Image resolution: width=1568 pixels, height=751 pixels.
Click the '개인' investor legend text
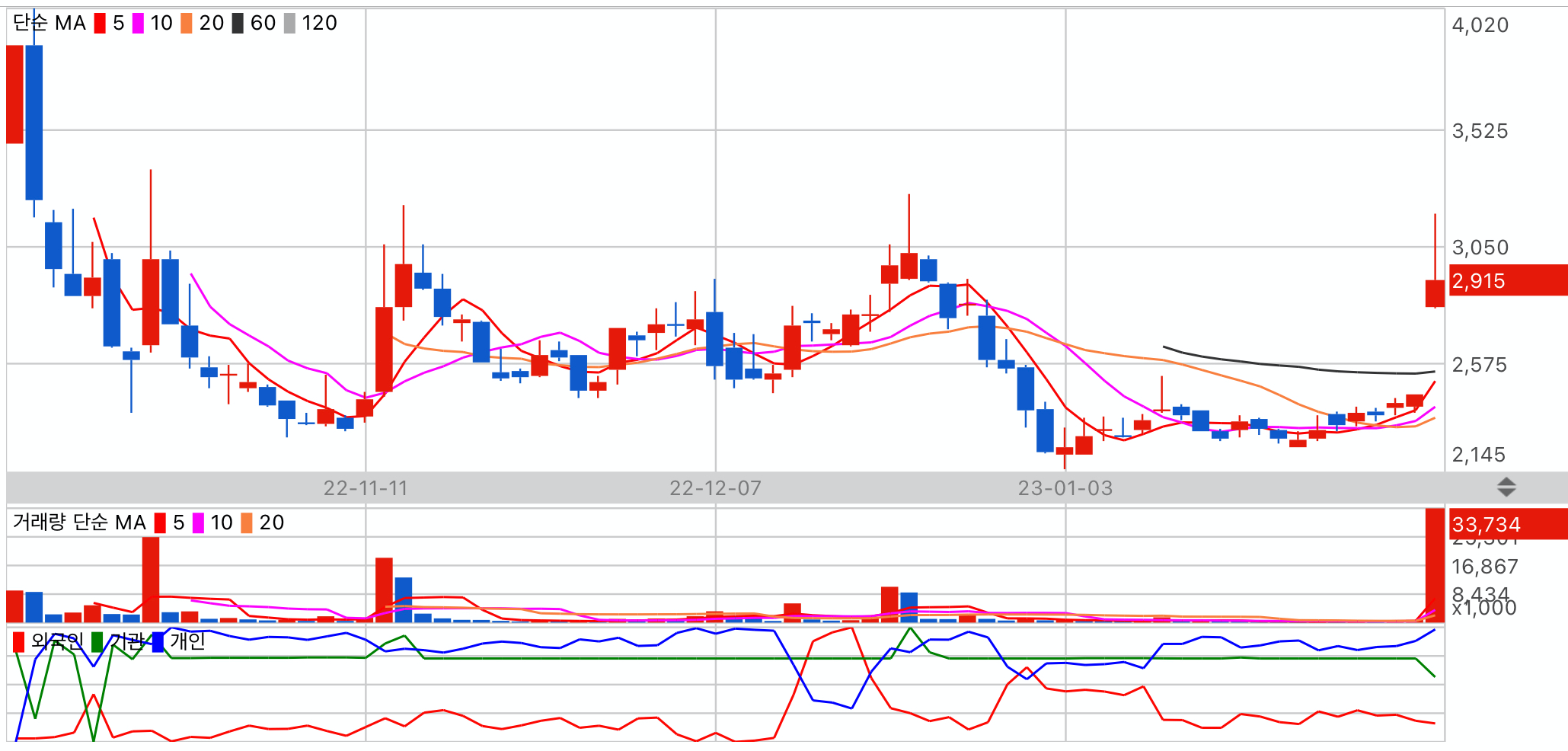188,641
